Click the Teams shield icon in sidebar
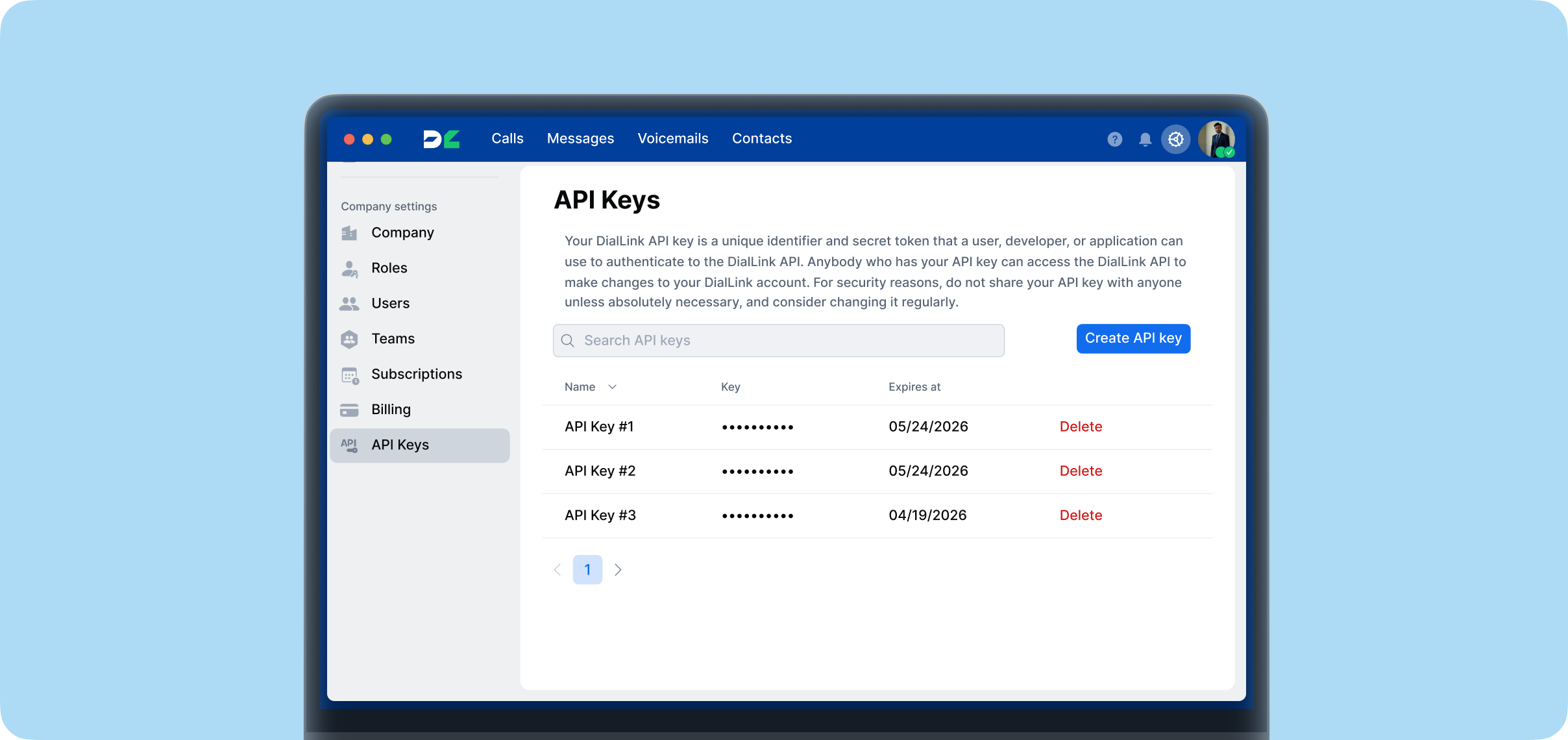 point(349,339)
